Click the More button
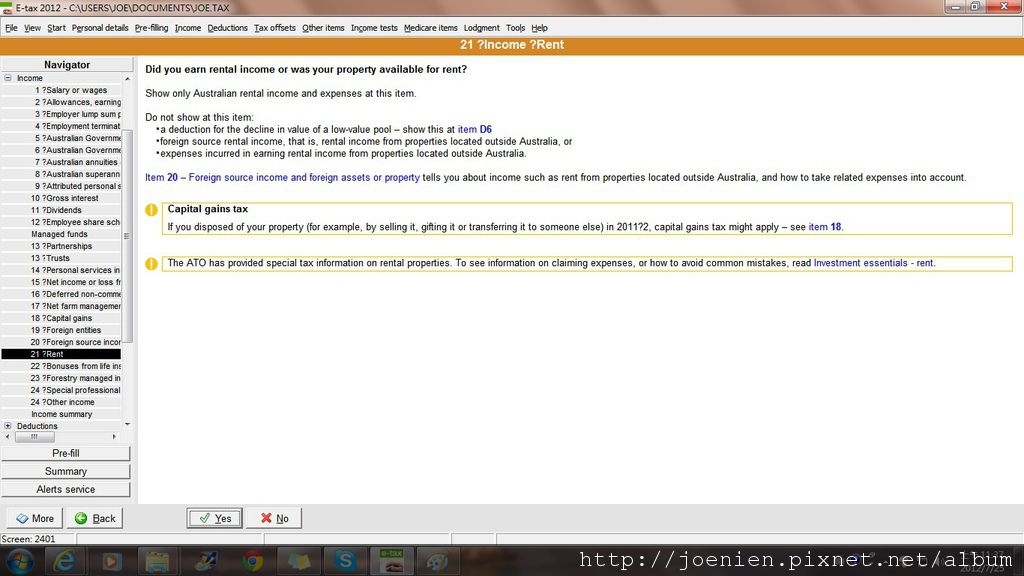Image resolution: width=1024 pixels, height=576 pixels. coord(35,518)
